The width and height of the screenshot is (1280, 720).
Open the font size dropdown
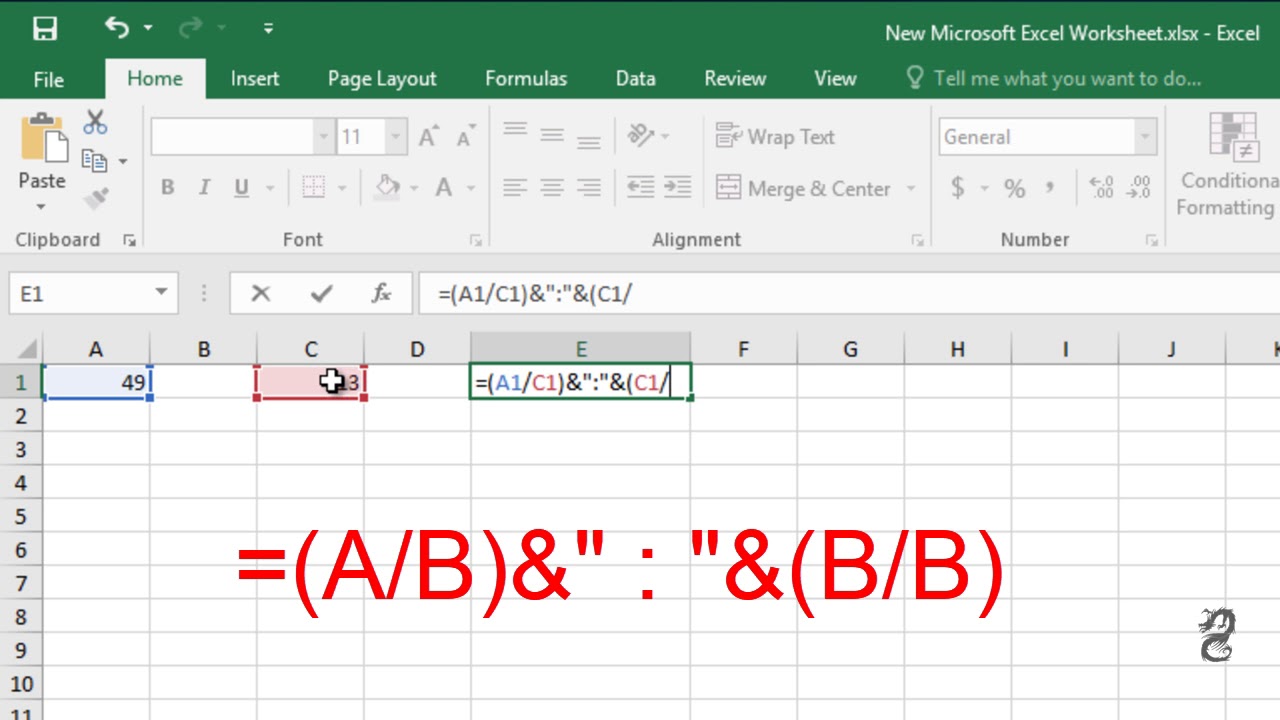click(x=395, y=135)
